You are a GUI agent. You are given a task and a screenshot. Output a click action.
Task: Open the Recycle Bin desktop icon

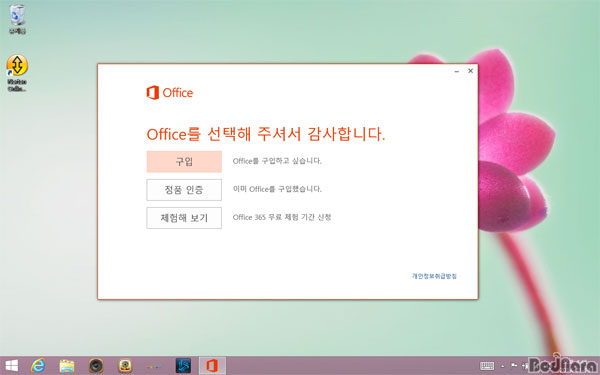(x=17, y=19)
